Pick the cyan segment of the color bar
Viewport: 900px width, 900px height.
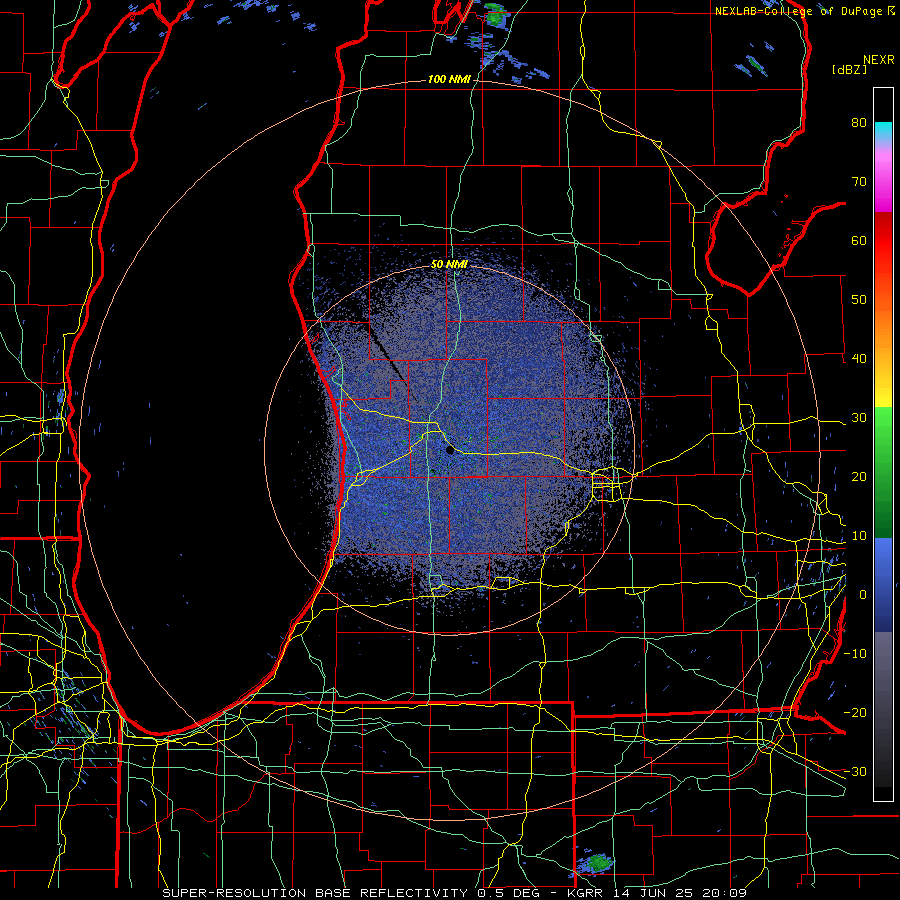point(883,130)
